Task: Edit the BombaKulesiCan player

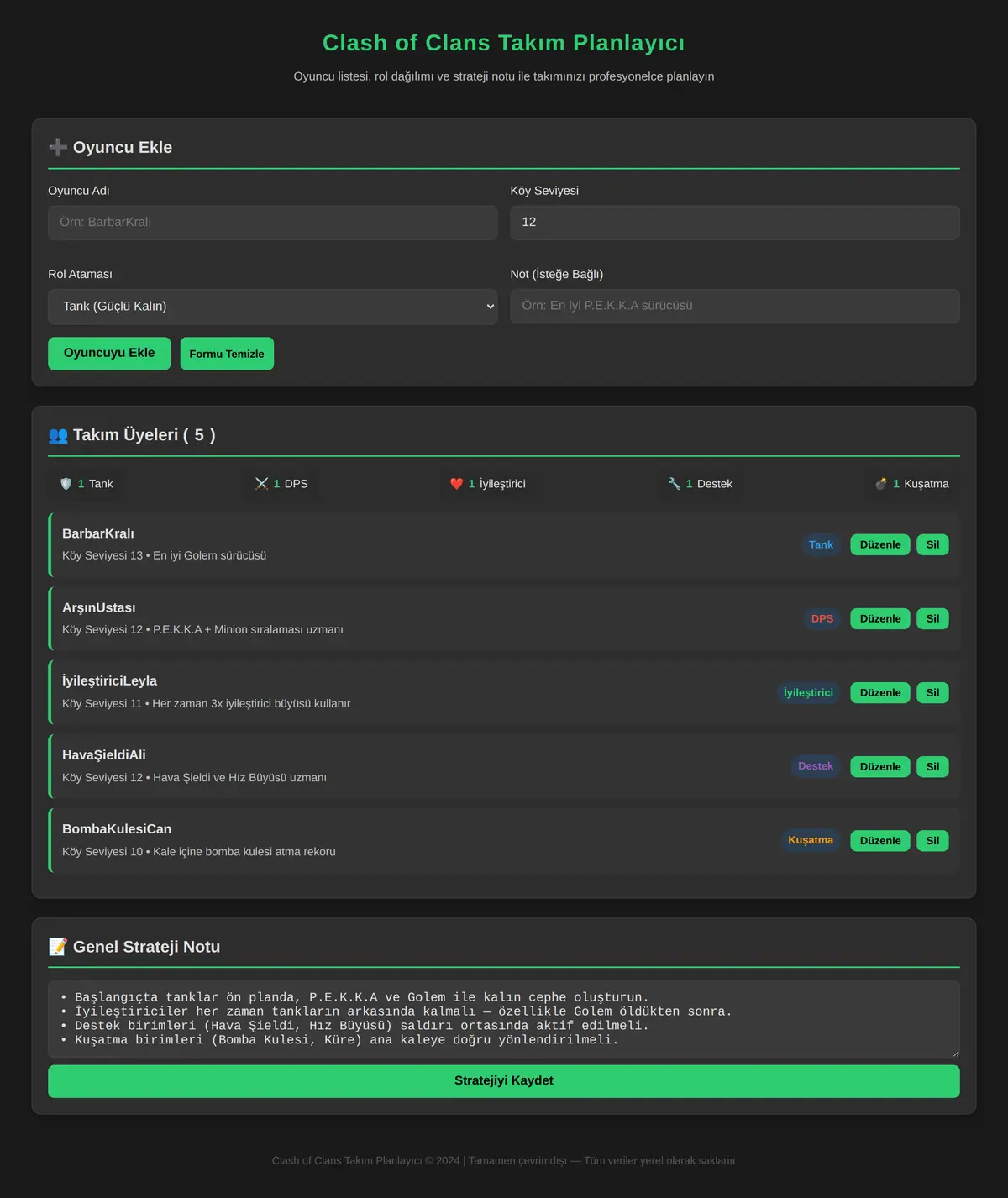Action: tap(880, 840)
